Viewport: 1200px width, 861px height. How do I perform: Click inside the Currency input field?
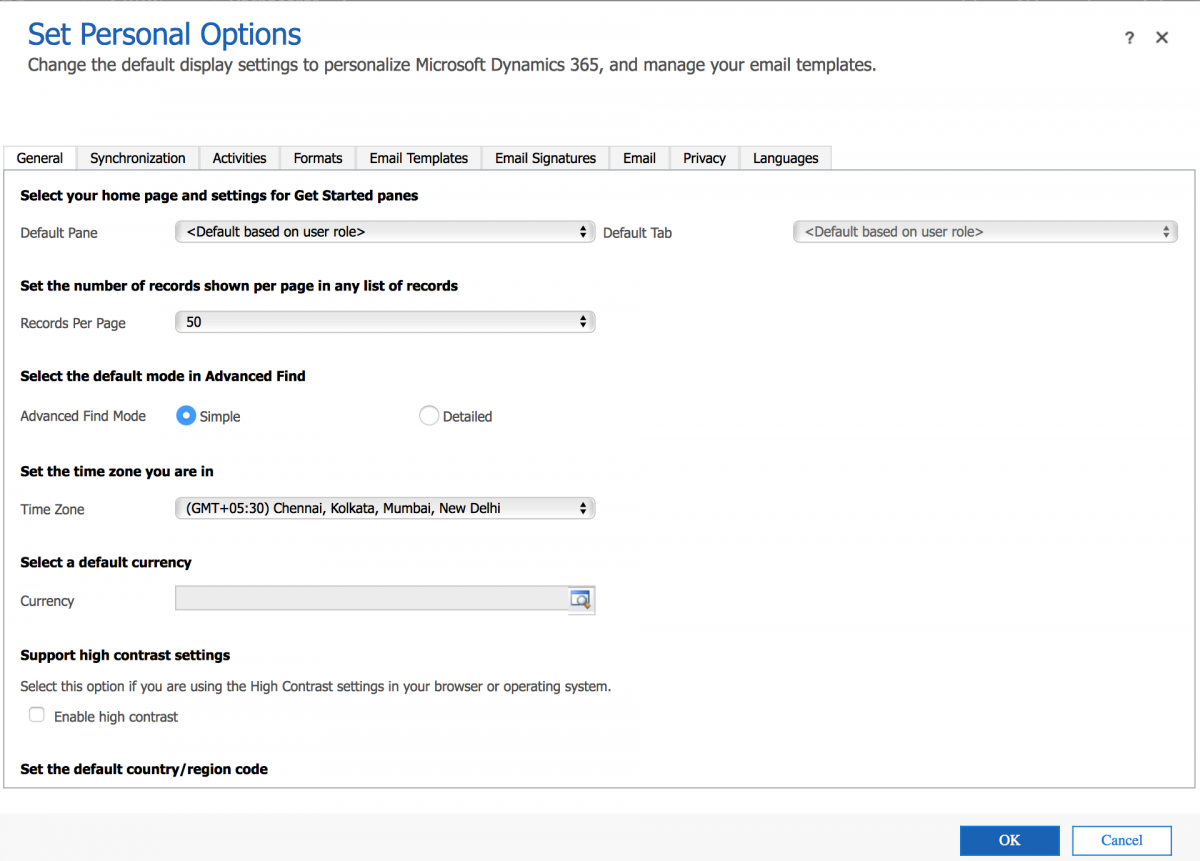pos(370,599)
